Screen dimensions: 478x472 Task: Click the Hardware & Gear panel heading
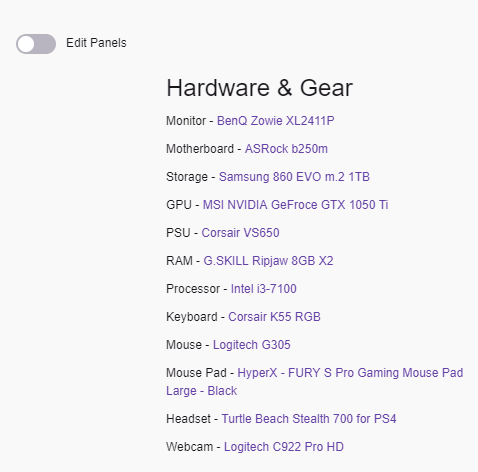pyautogui.click(x=259, y=88)
